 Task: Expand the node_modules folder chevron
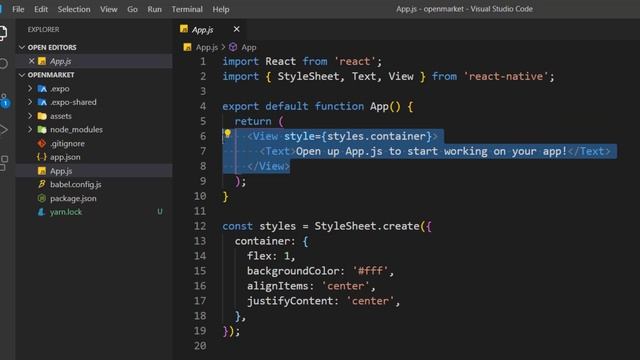coord(30,129)
